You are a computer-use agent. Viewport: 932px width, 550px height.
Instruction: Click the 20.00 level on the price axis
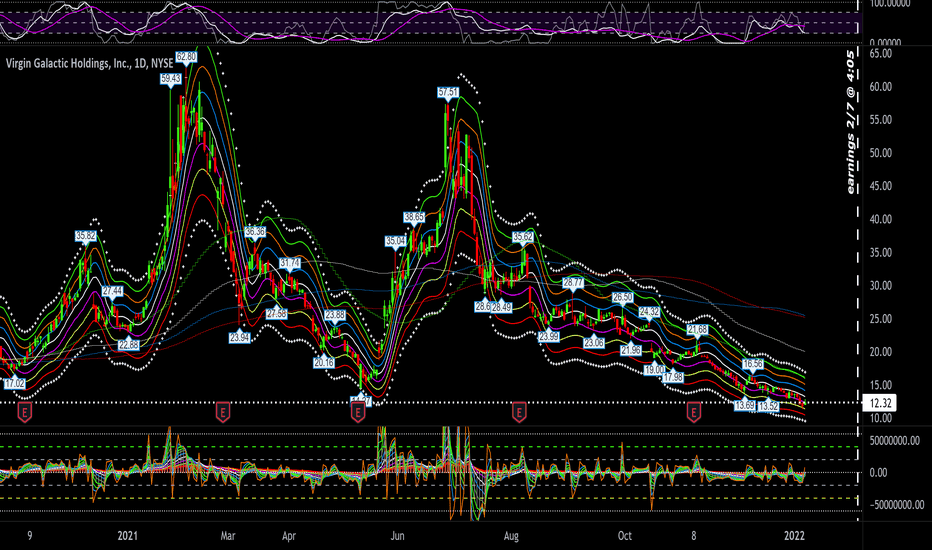[x=880, y=352]
